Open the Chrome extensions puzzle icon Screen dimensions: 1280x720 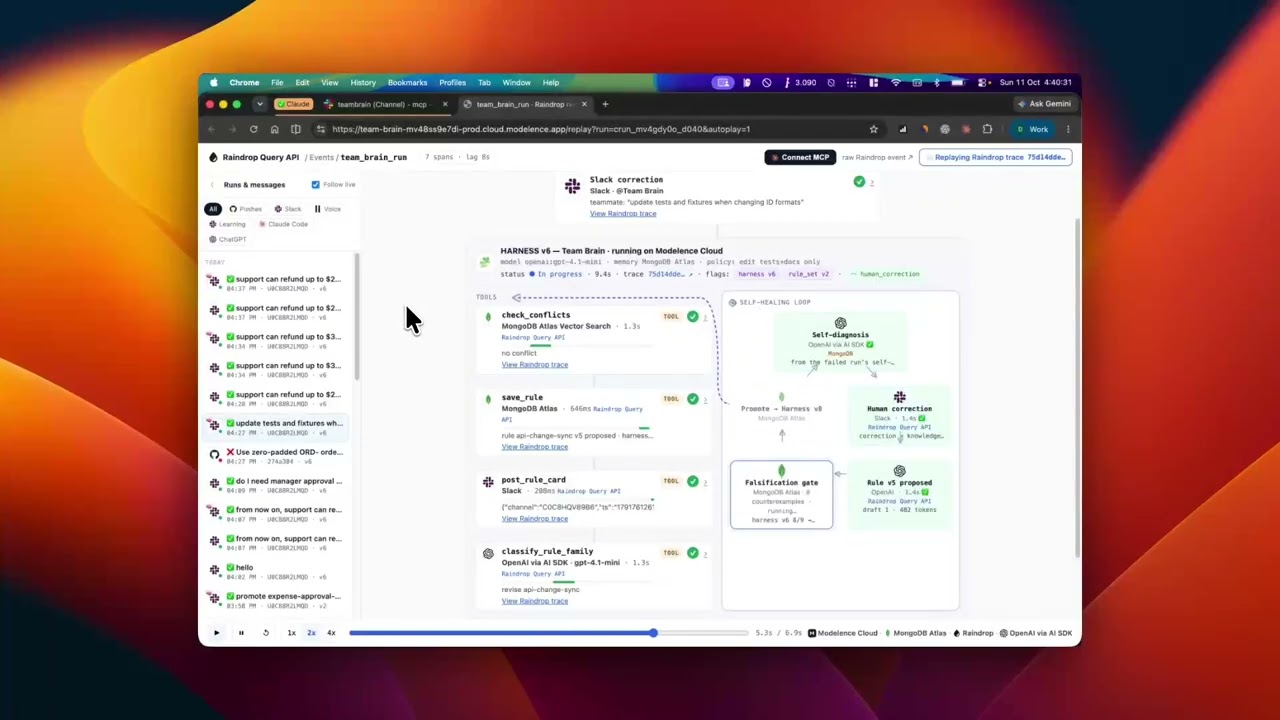(987, 129)
